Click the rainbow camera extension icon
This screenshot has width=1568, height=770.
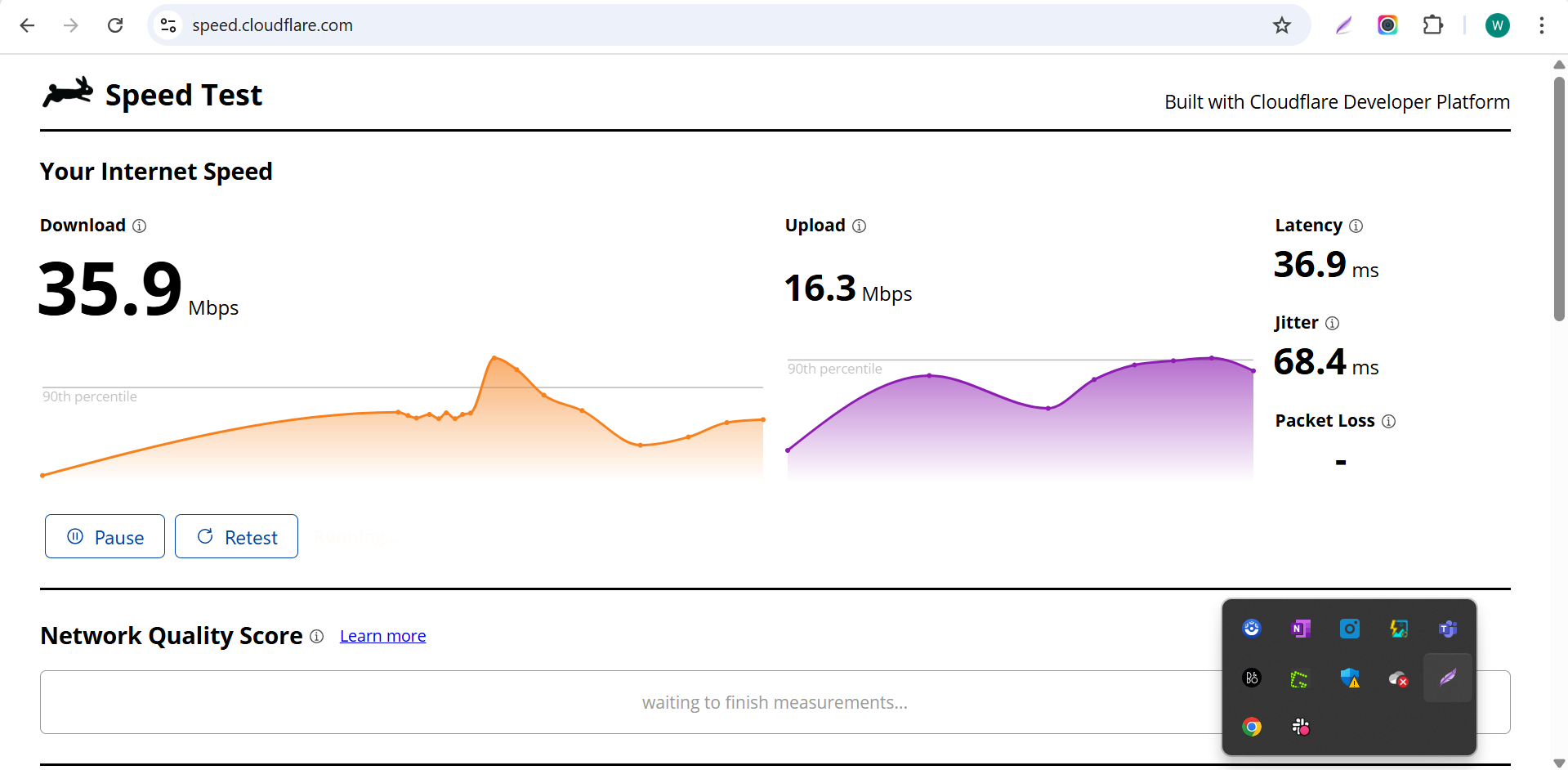(1387, 25)
